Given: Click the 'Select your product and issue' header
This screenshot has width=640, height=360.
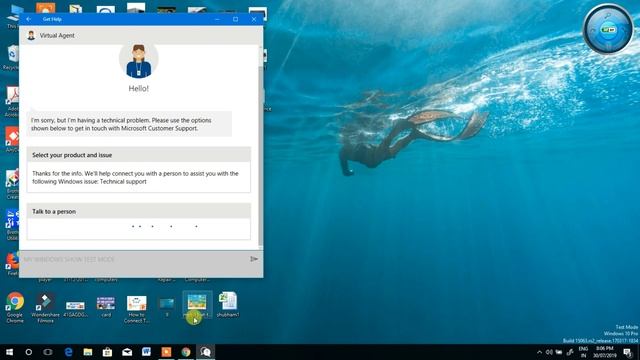Looking at the screenshot, I should click(x=139, y=155).
